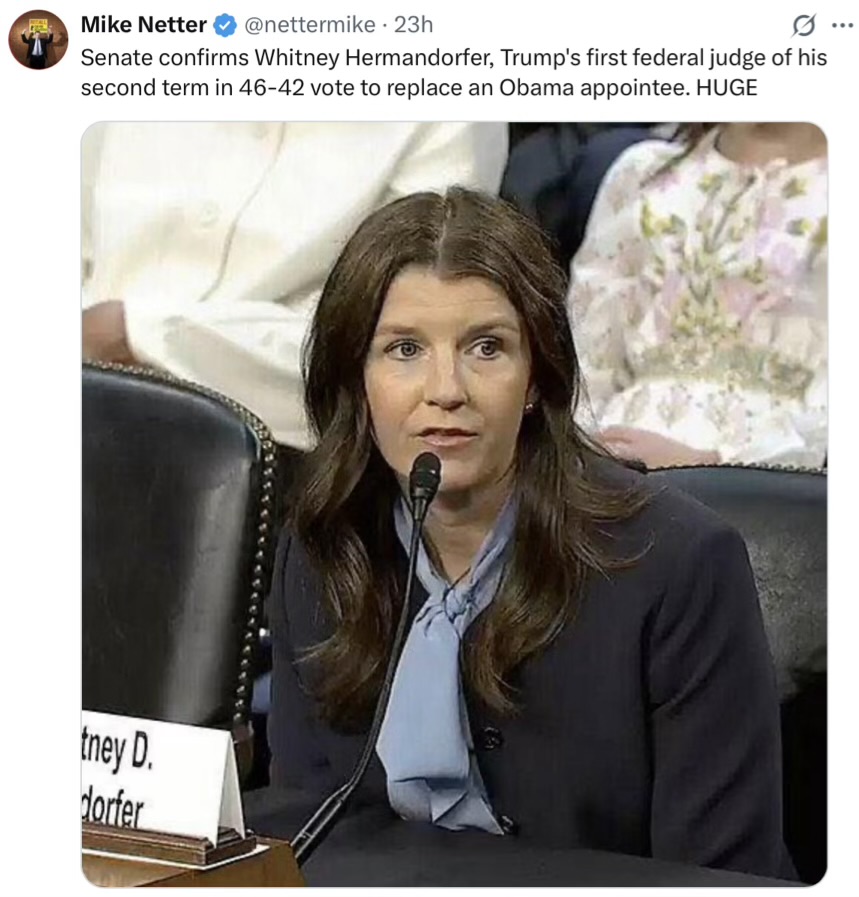Screen dimensions: 859x897
Task: Open the @nettermike handle link
Action: coord(309,25)
